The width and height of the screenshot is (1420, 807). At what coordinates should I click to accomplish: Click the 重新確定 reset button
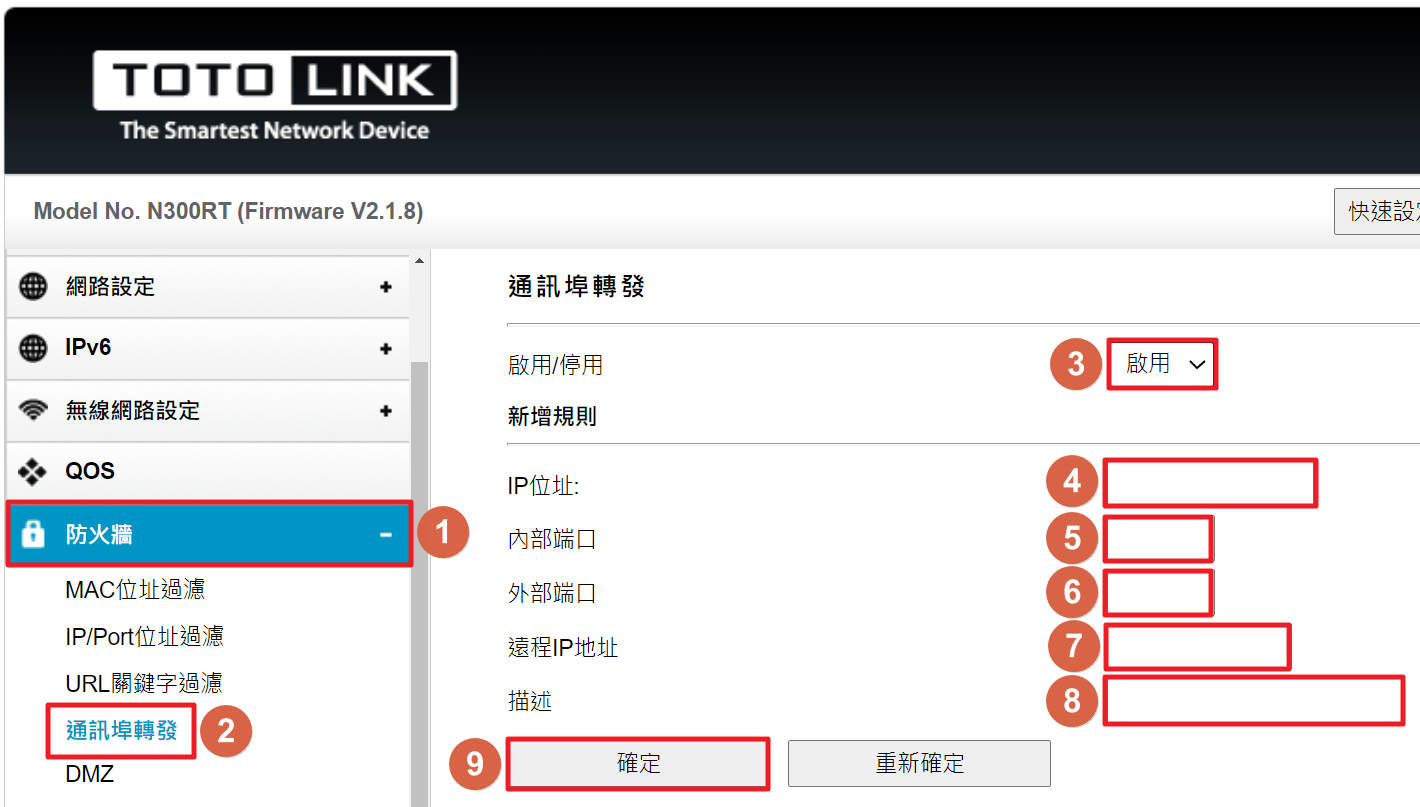[919, 764]
